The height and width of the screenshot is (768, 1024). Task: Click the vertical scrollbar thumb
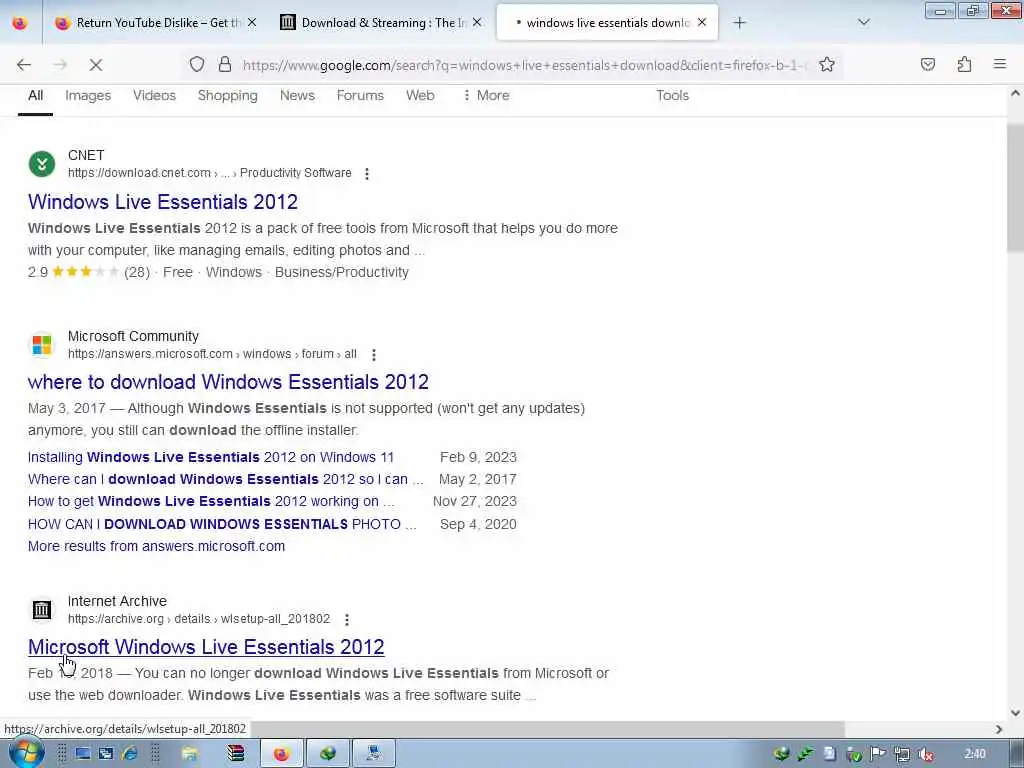tap(1015, 188)
